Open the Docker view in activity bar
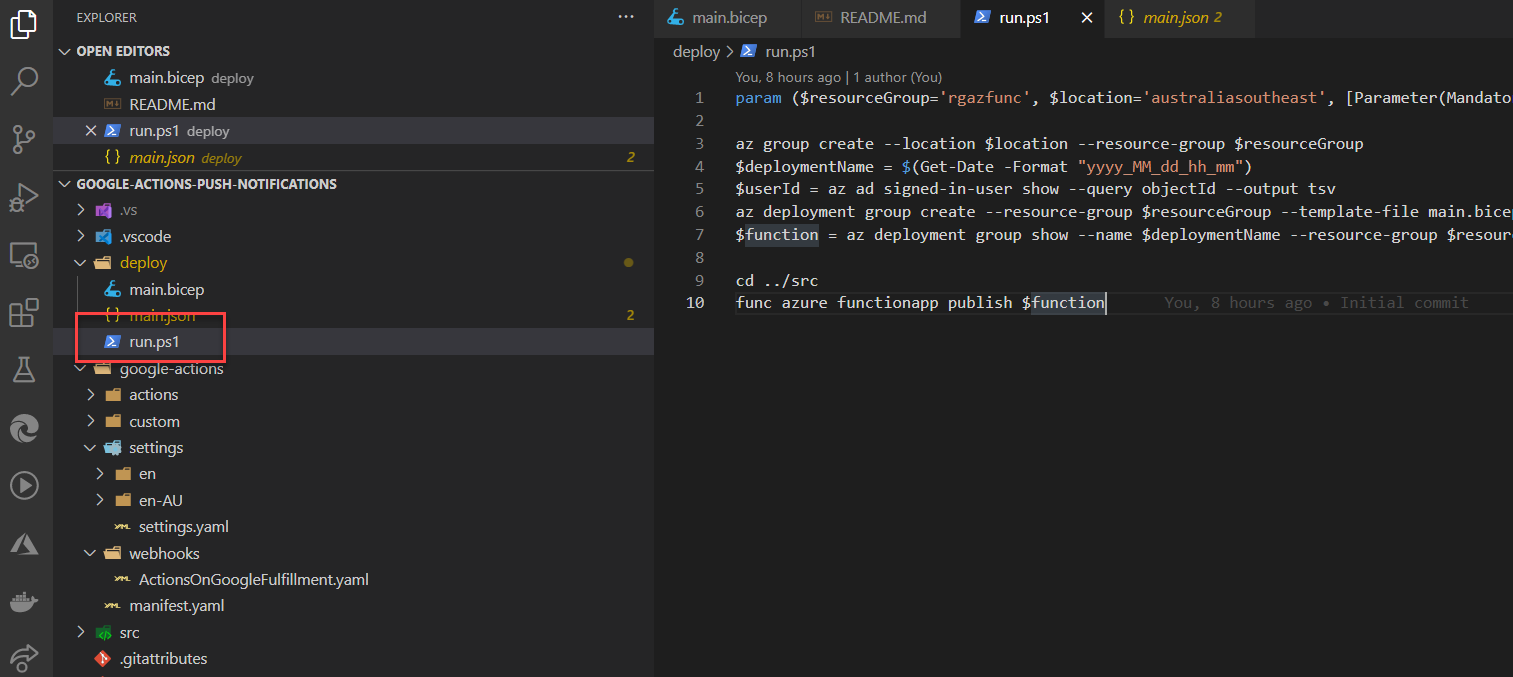This screenshot has height=677, width=1513. coord(24,602)
